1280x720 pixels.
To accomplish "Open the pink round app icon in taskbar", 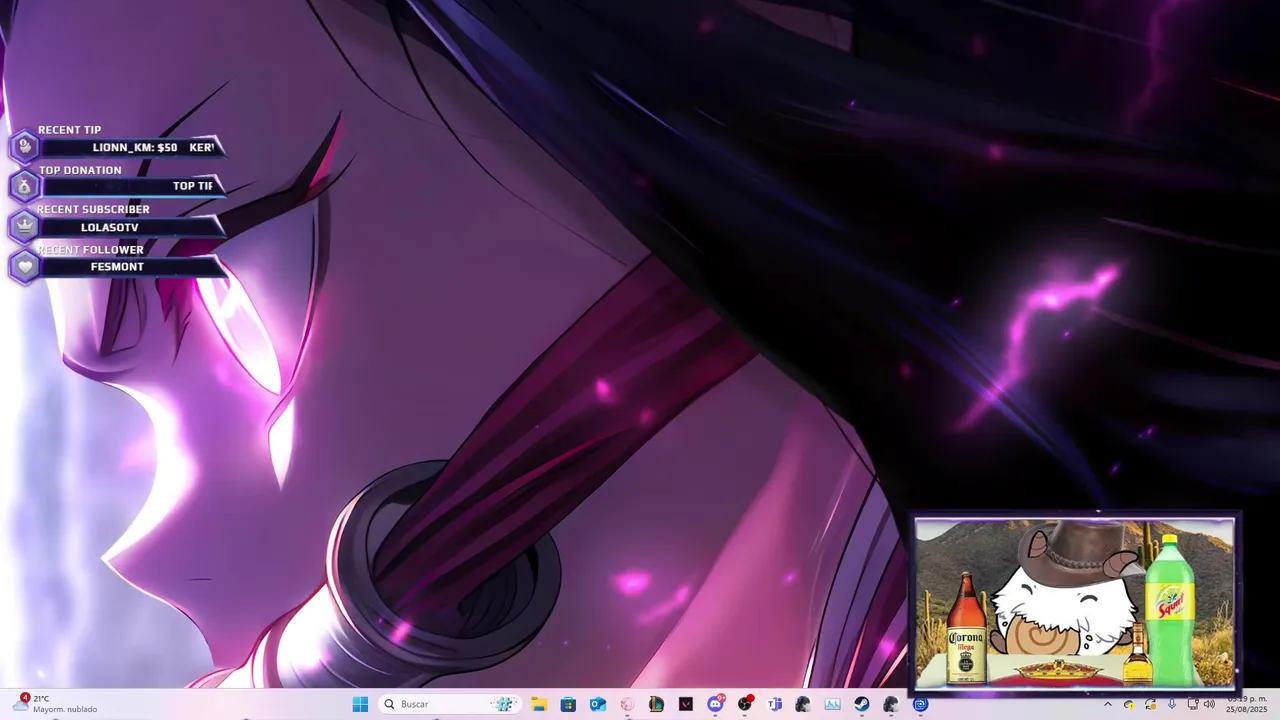I will click(x=627, y=704).
